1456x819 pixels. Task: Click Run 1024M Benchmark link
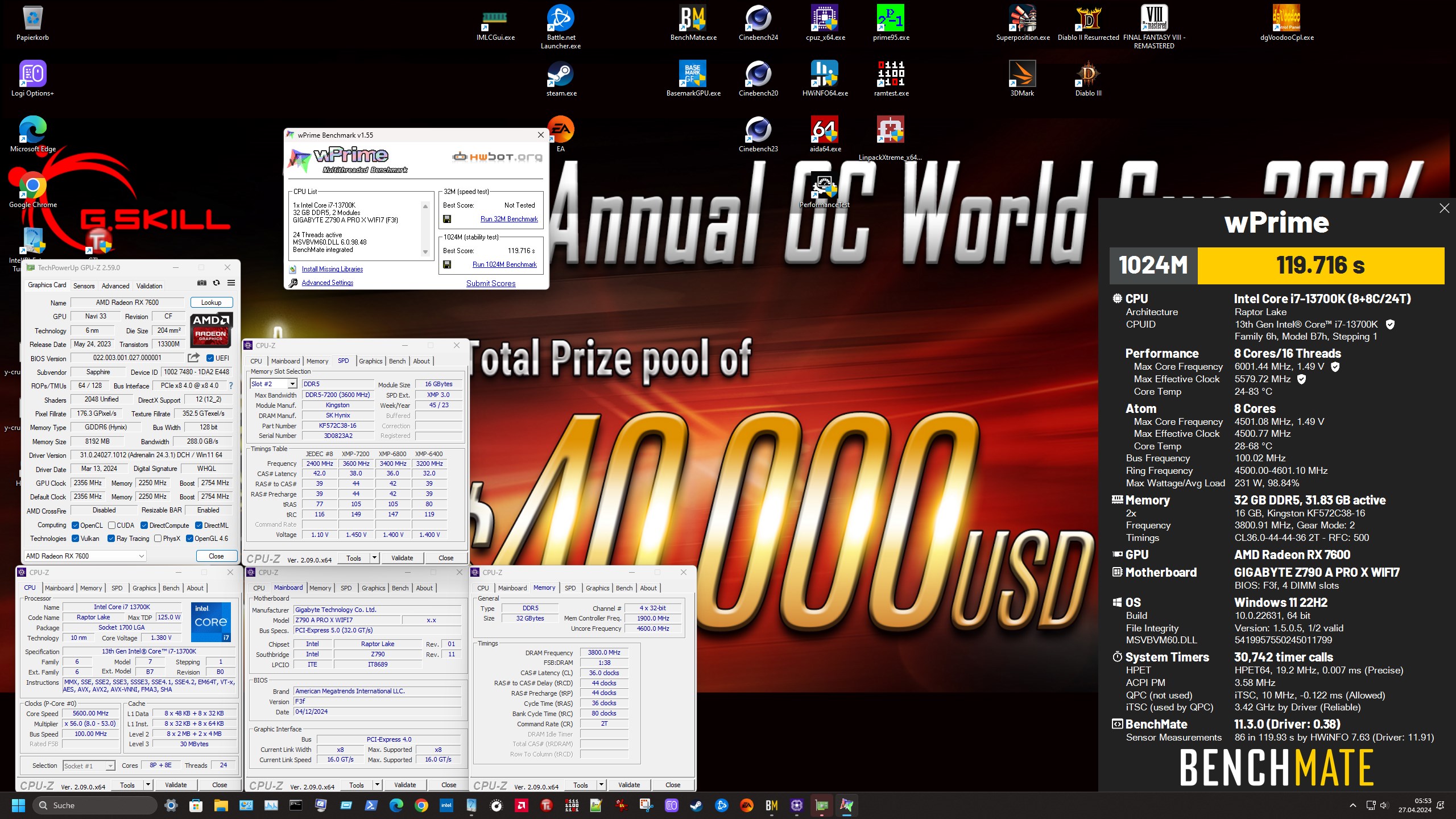tap(504, 264)
